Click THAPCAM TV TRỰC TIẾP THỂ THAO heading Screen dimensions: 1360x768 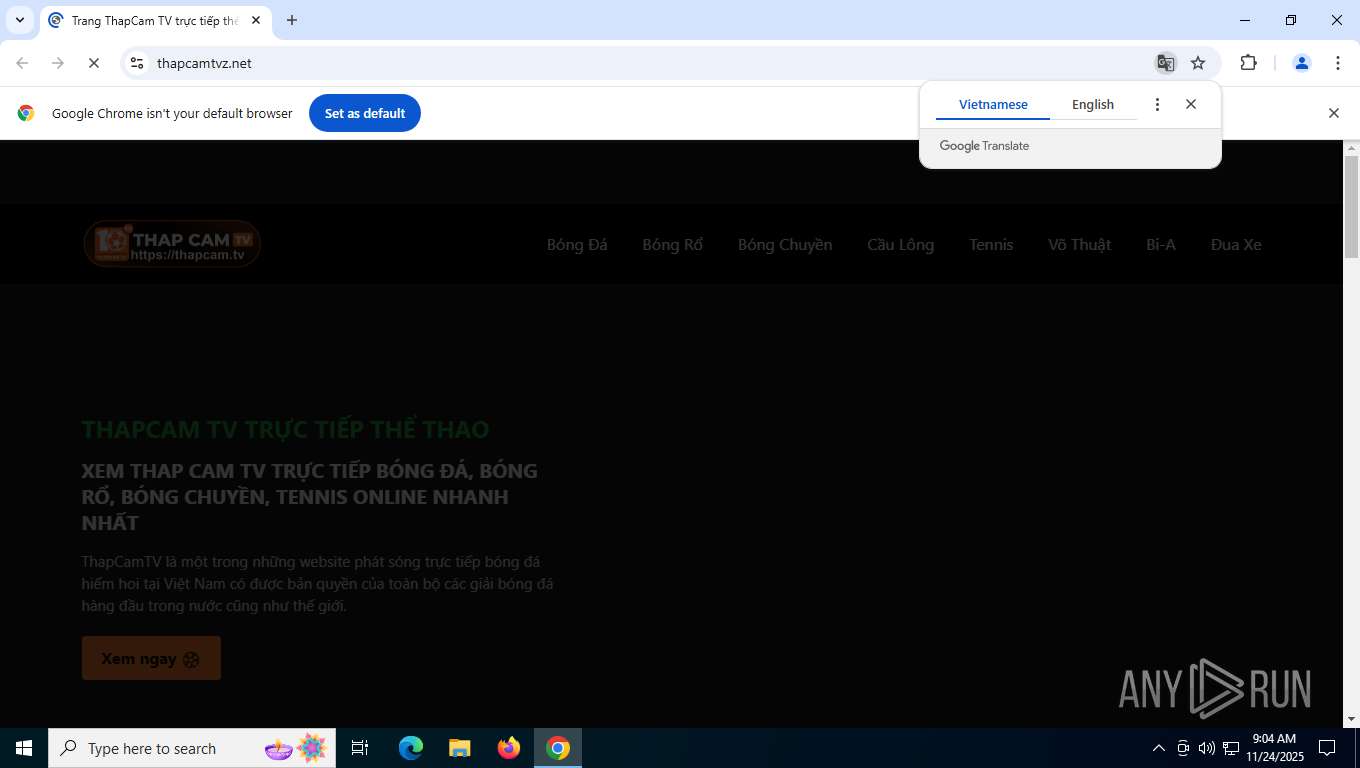coord(285,430)
